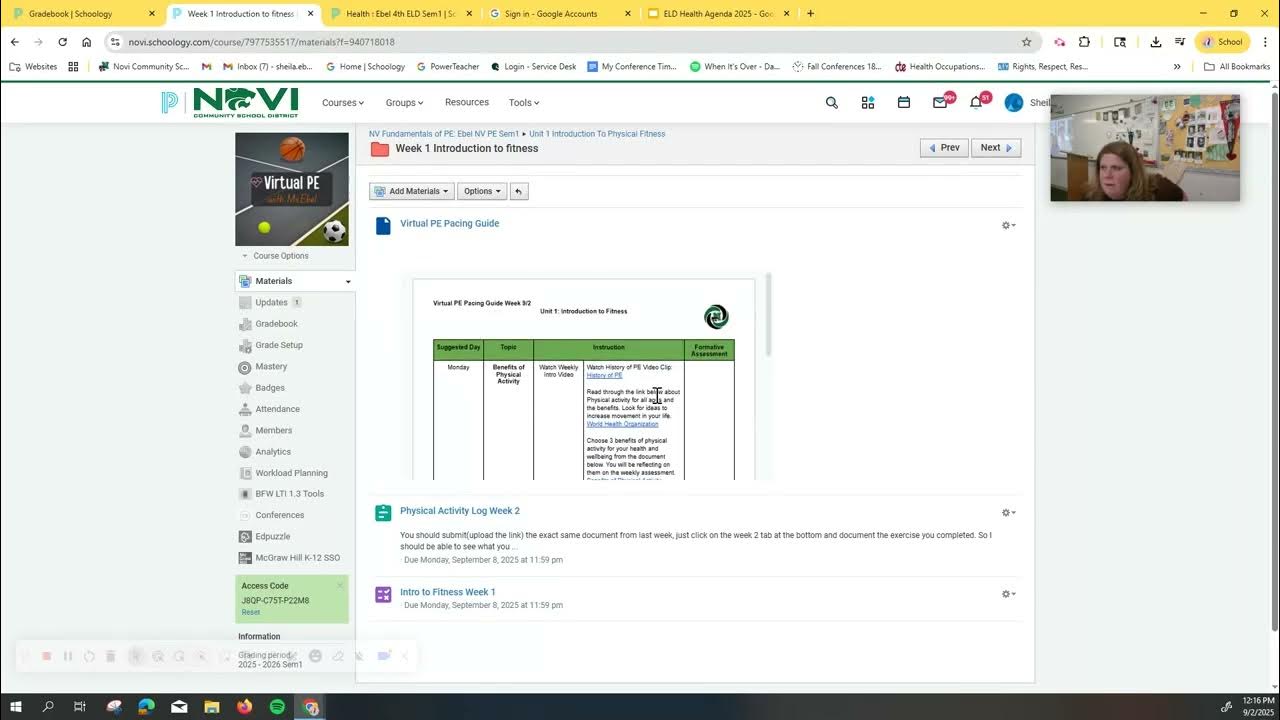Screen dimensions: 1280x720
Task: Open All Bookmarks folder
Action: [x=1237, y=67]
